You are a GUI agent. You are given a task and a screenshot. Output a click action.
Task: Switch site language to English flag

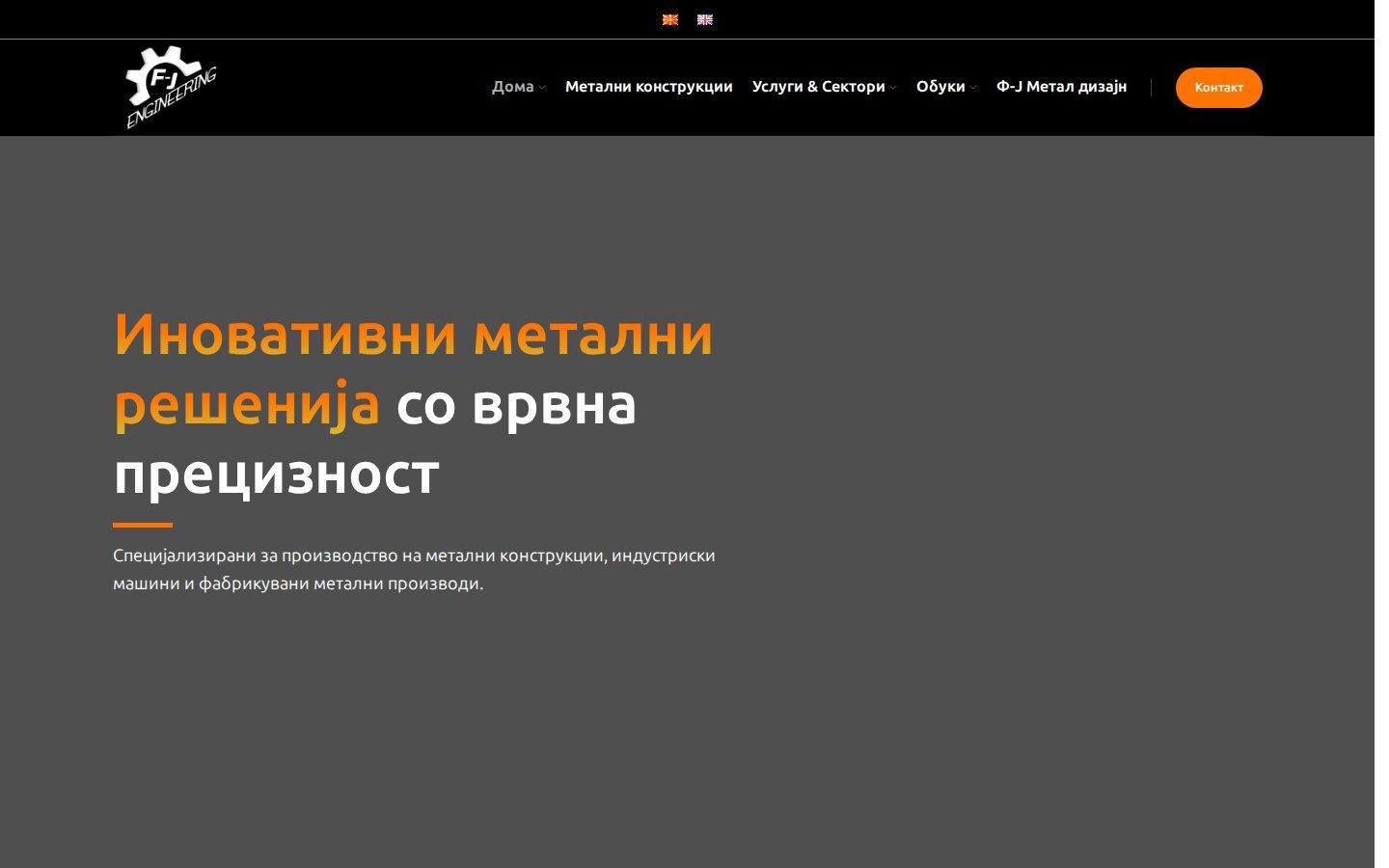coord(705,19)
